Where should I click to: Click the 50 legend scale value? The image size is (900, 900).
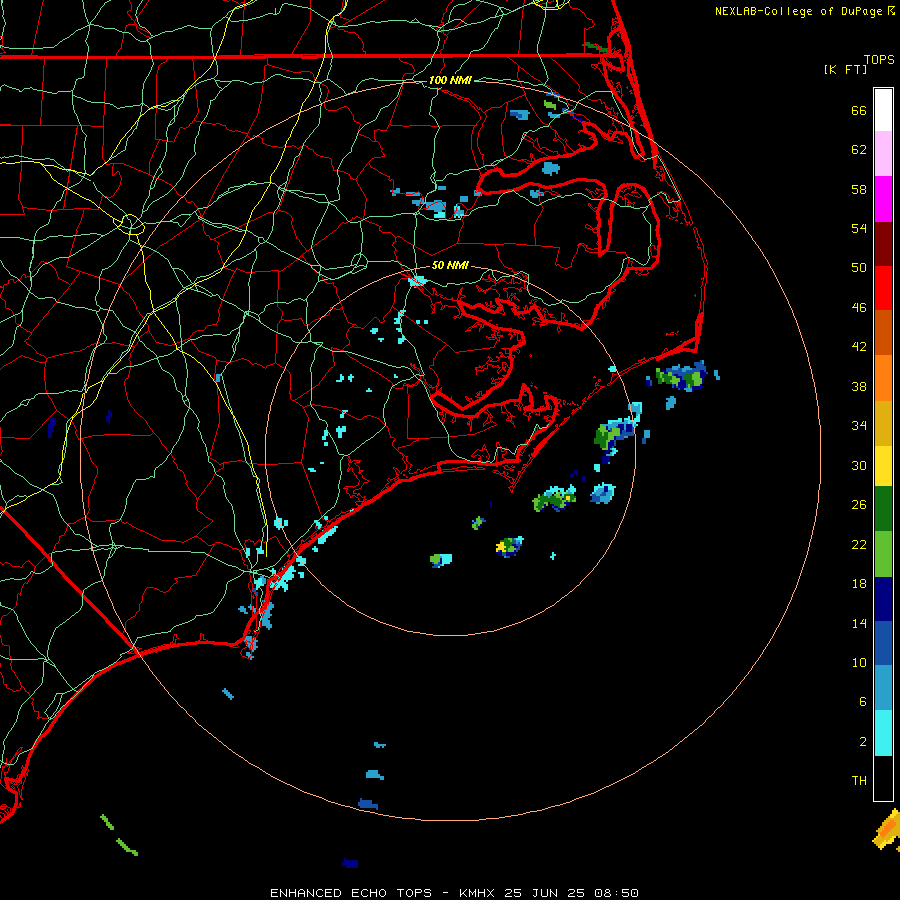click(x=859, y=268)
